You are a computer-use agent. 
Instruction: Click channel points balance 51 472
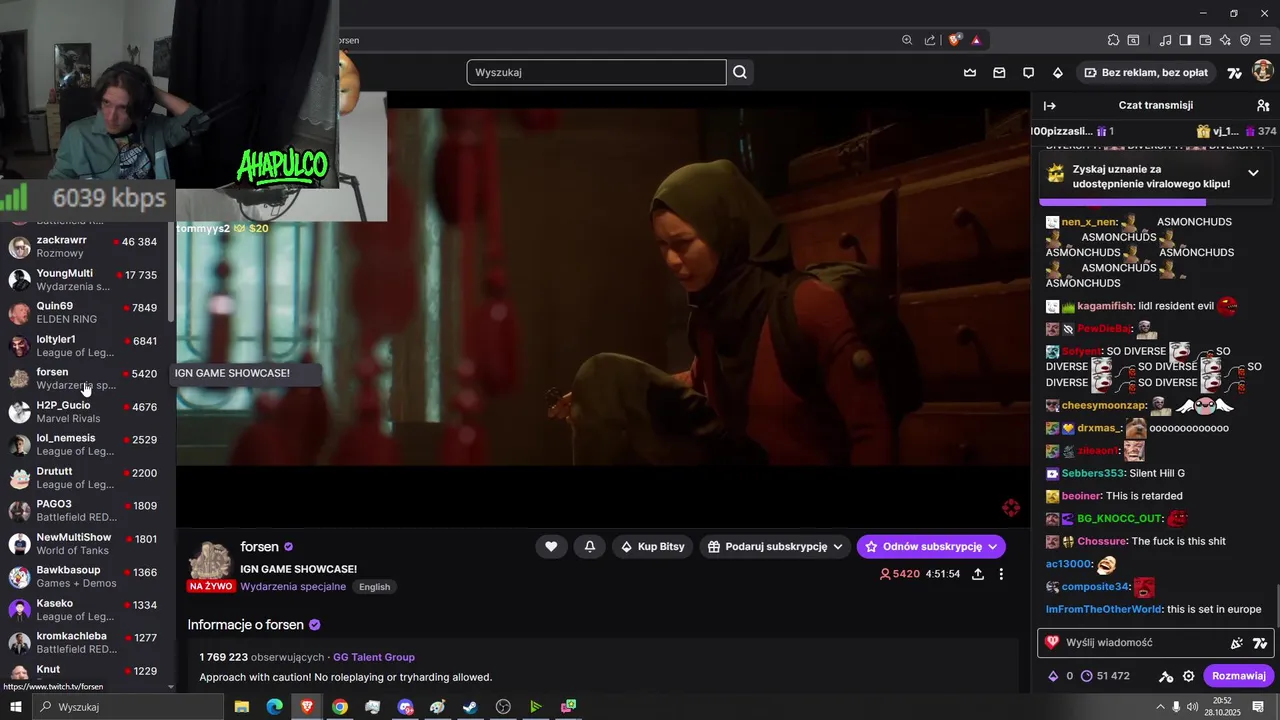1104,676
